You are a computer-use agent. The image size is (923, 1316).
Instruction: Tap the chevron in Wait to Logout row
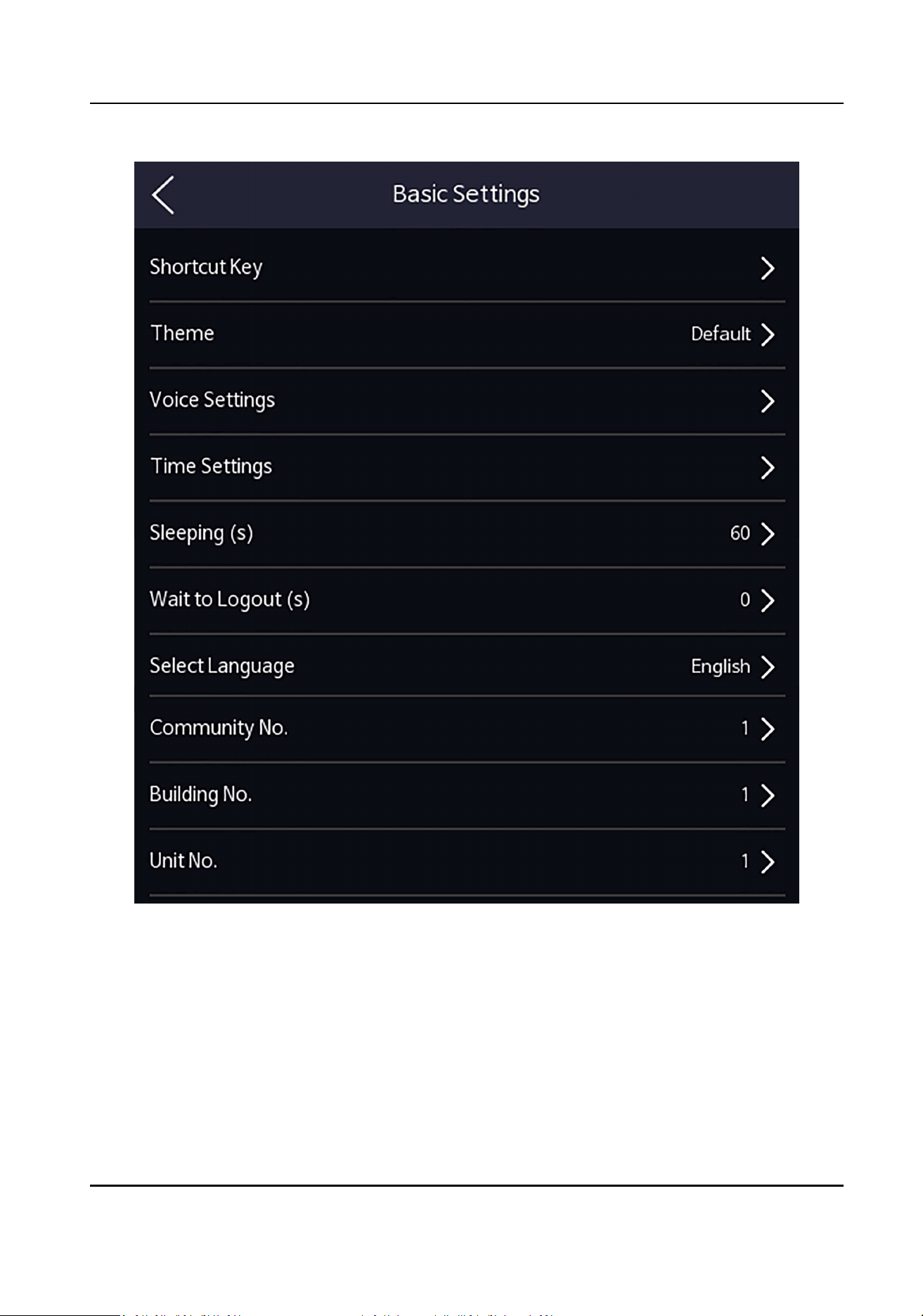pos(768,600)
